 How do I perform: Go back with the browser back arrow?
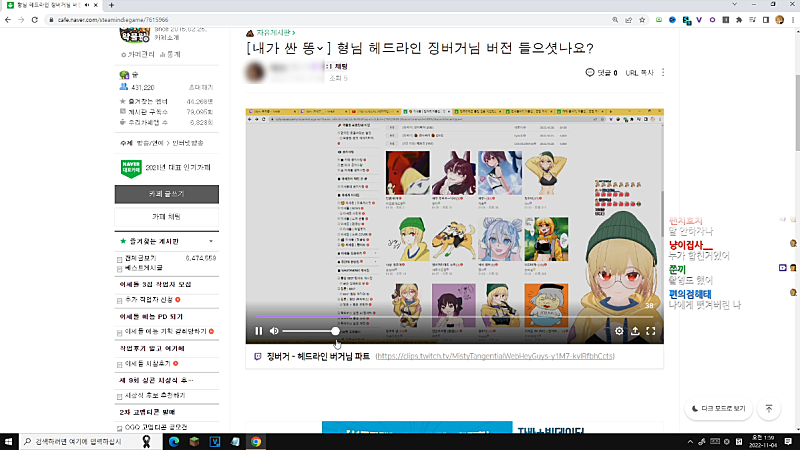click(x=8, y=20)
